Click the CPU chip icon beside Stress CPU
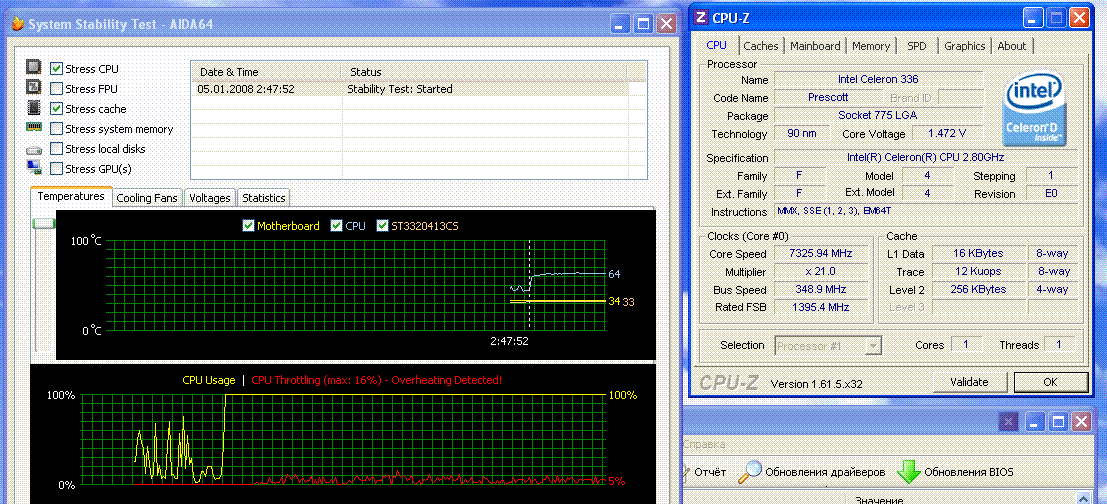1107x504 pixels. [x=34, y=69]
